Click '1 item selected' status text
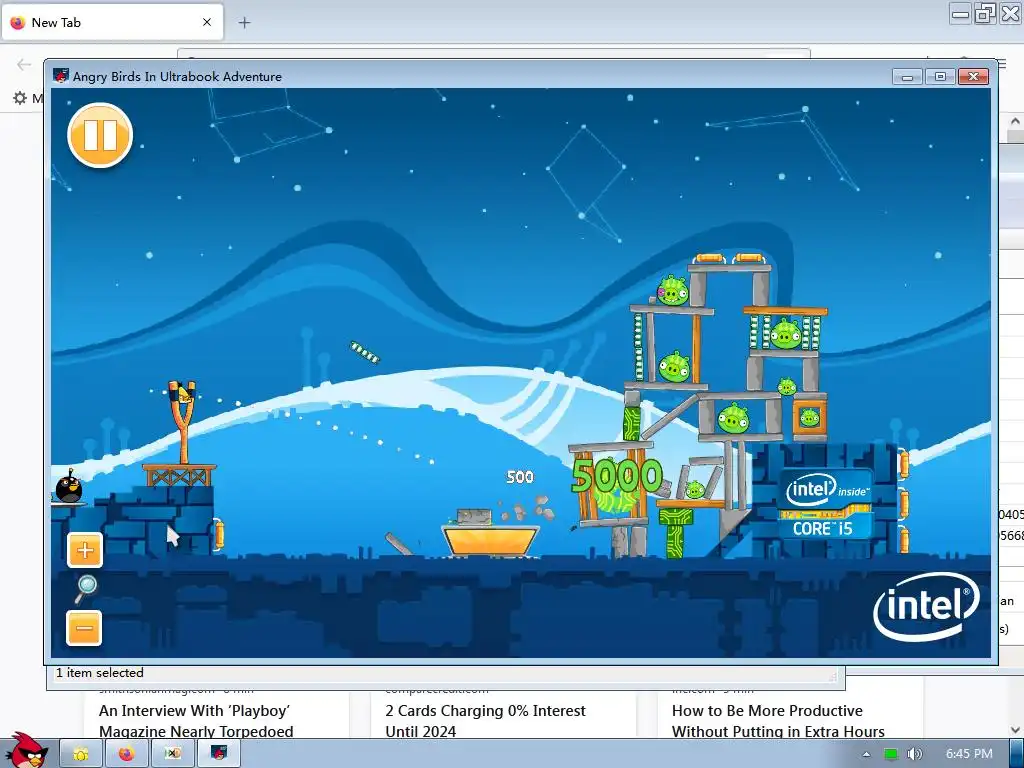Screen dimensions: 1024x768 (99, 673)
